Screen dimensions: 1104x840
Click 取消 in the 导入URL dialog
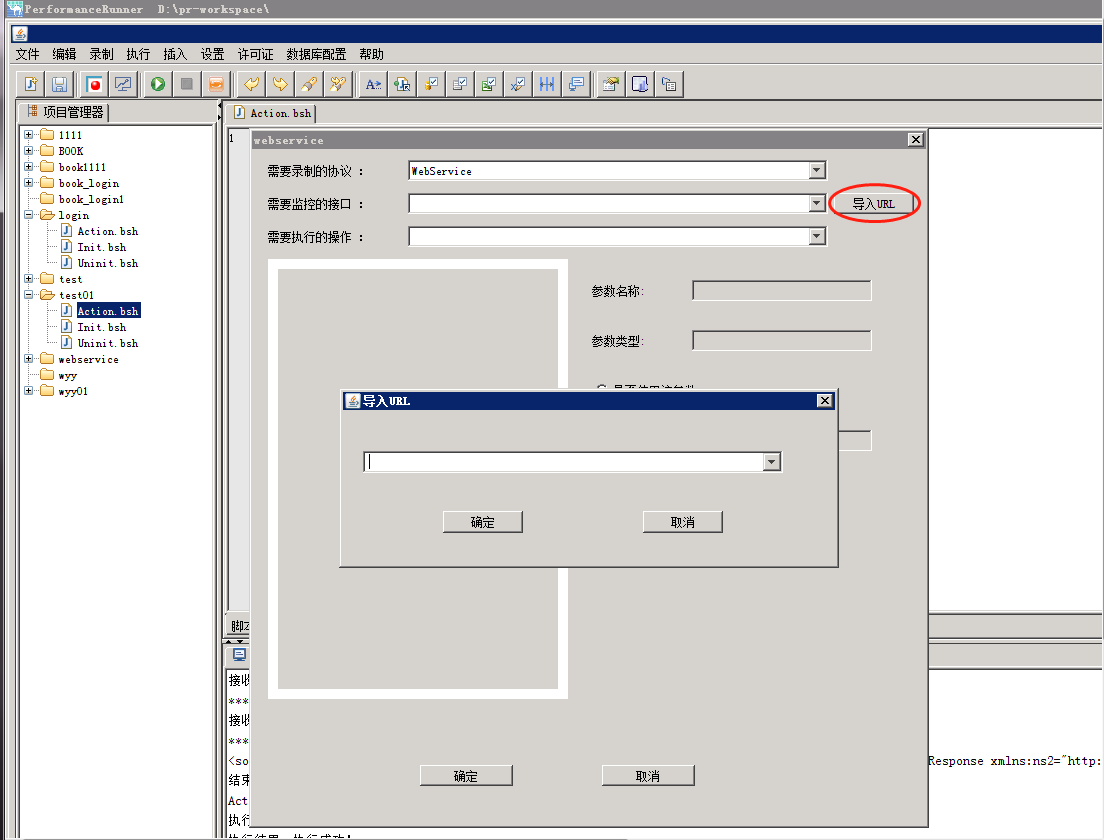tap(682, 522)
